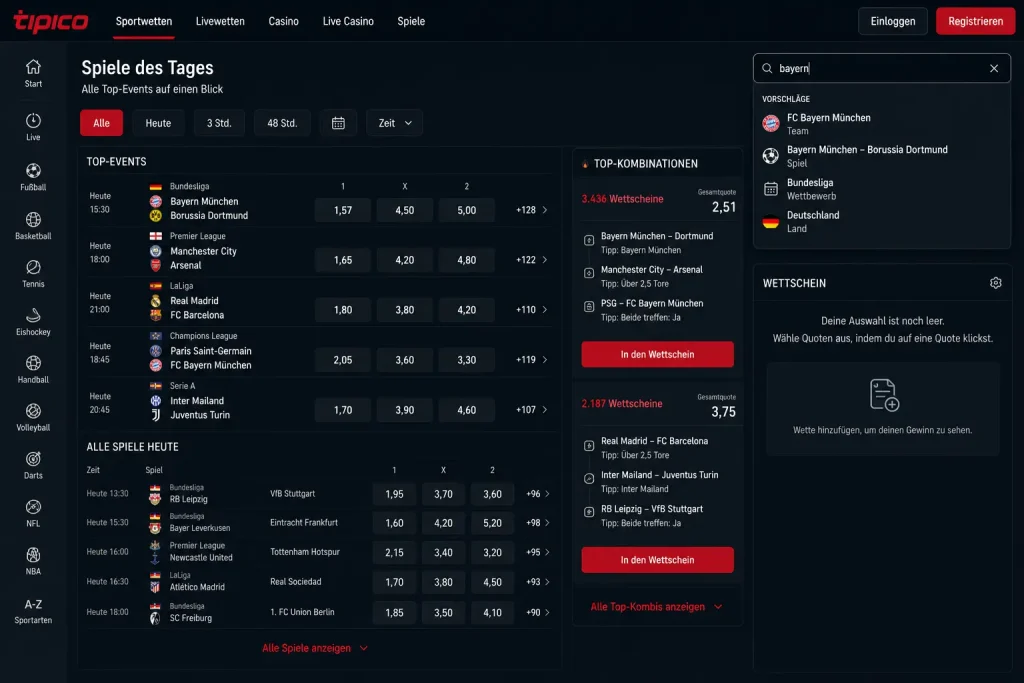This screenshot has height=683, width=1024.
Task: Click the Deutschland flag icon in suggestions
Action: click(x=771, y=222)
